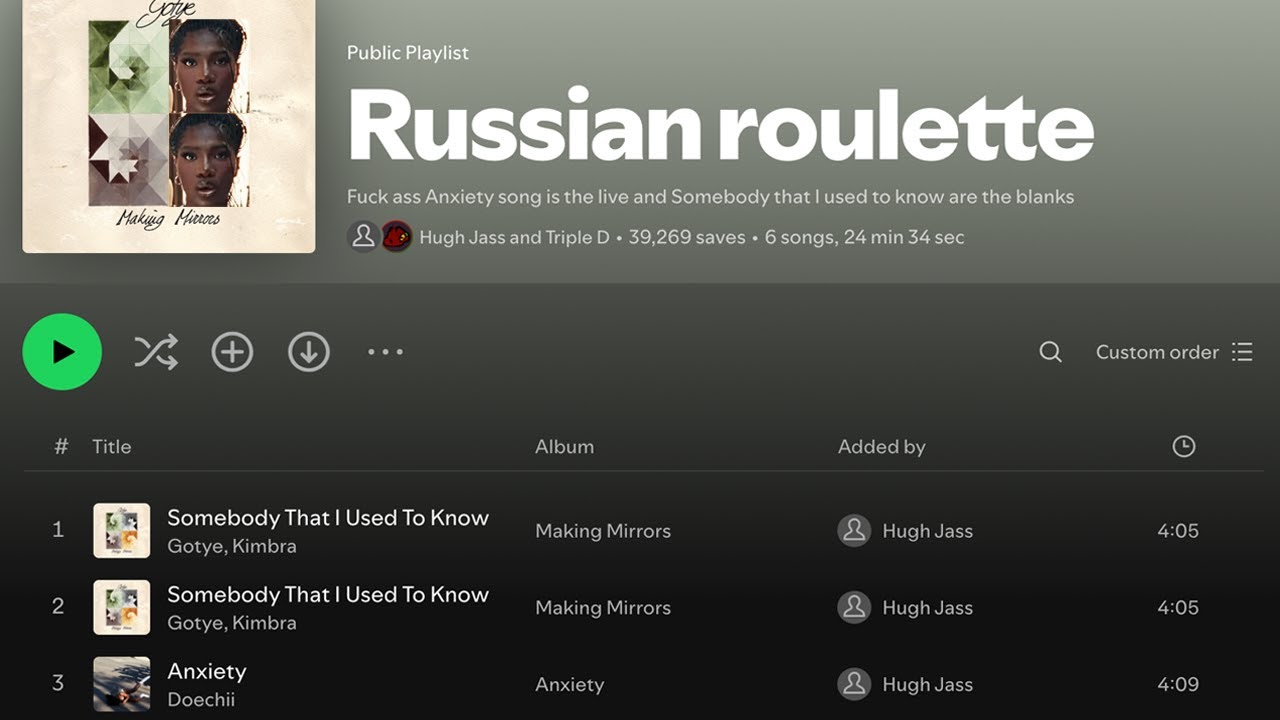Screen dimensions: 1280x720
Task: Save playlist to library with plus icon
Action: click(232, 352)
